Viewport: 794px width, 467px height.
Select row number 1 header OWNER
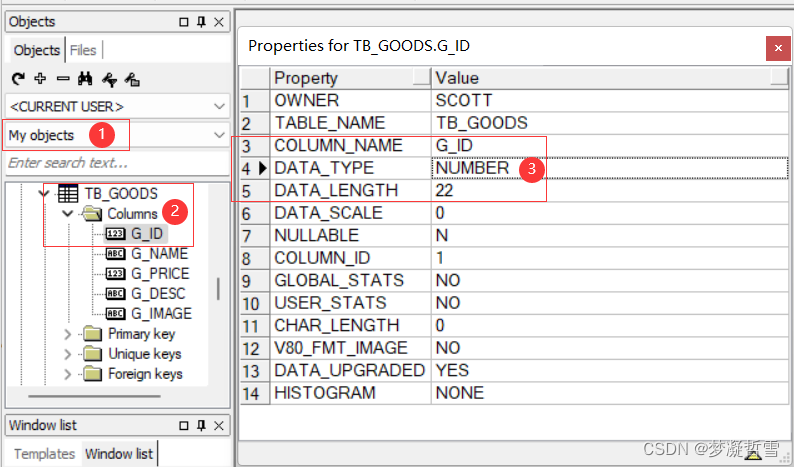[255, 101]
